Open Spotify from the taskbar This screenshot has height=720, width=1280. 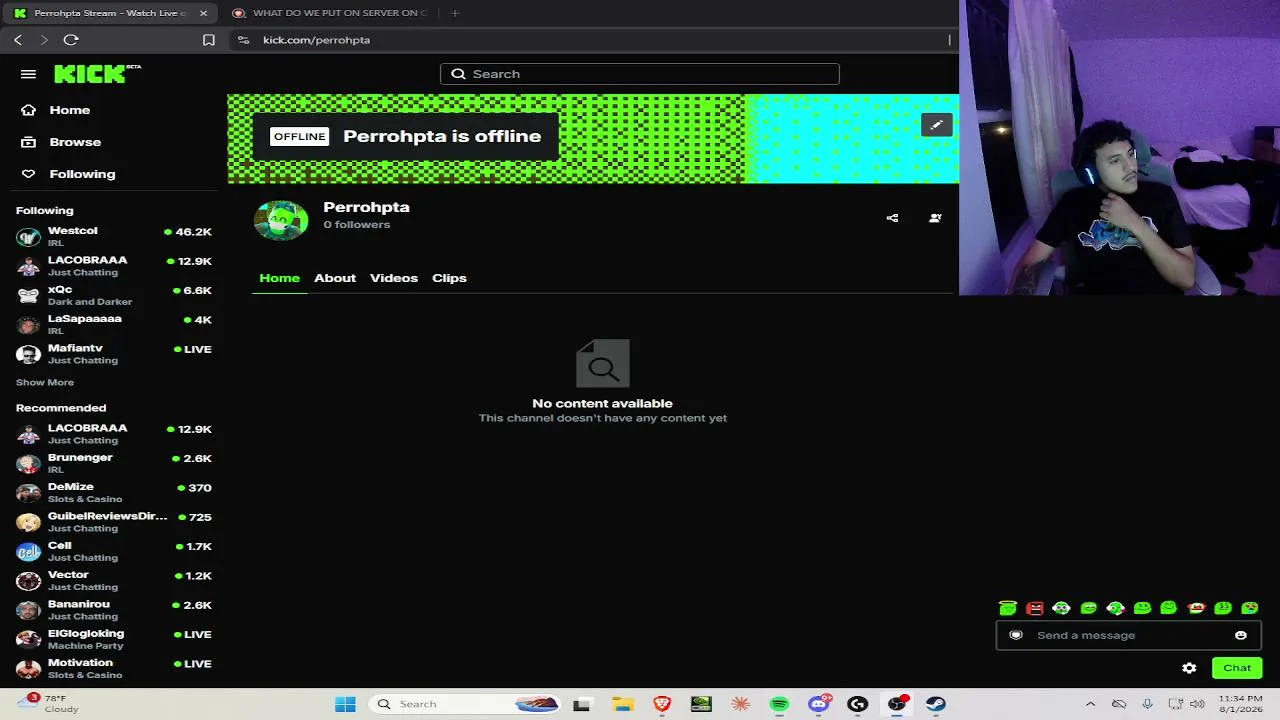tap(779, 704)
